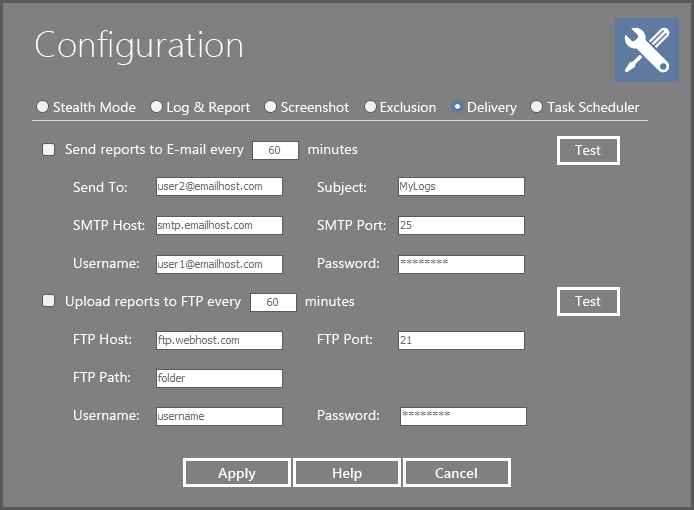This screenshot has width=694, height=510.
Task: Select the FTP Path folder field
Action: pyautogui.click(x=219, y=378)
